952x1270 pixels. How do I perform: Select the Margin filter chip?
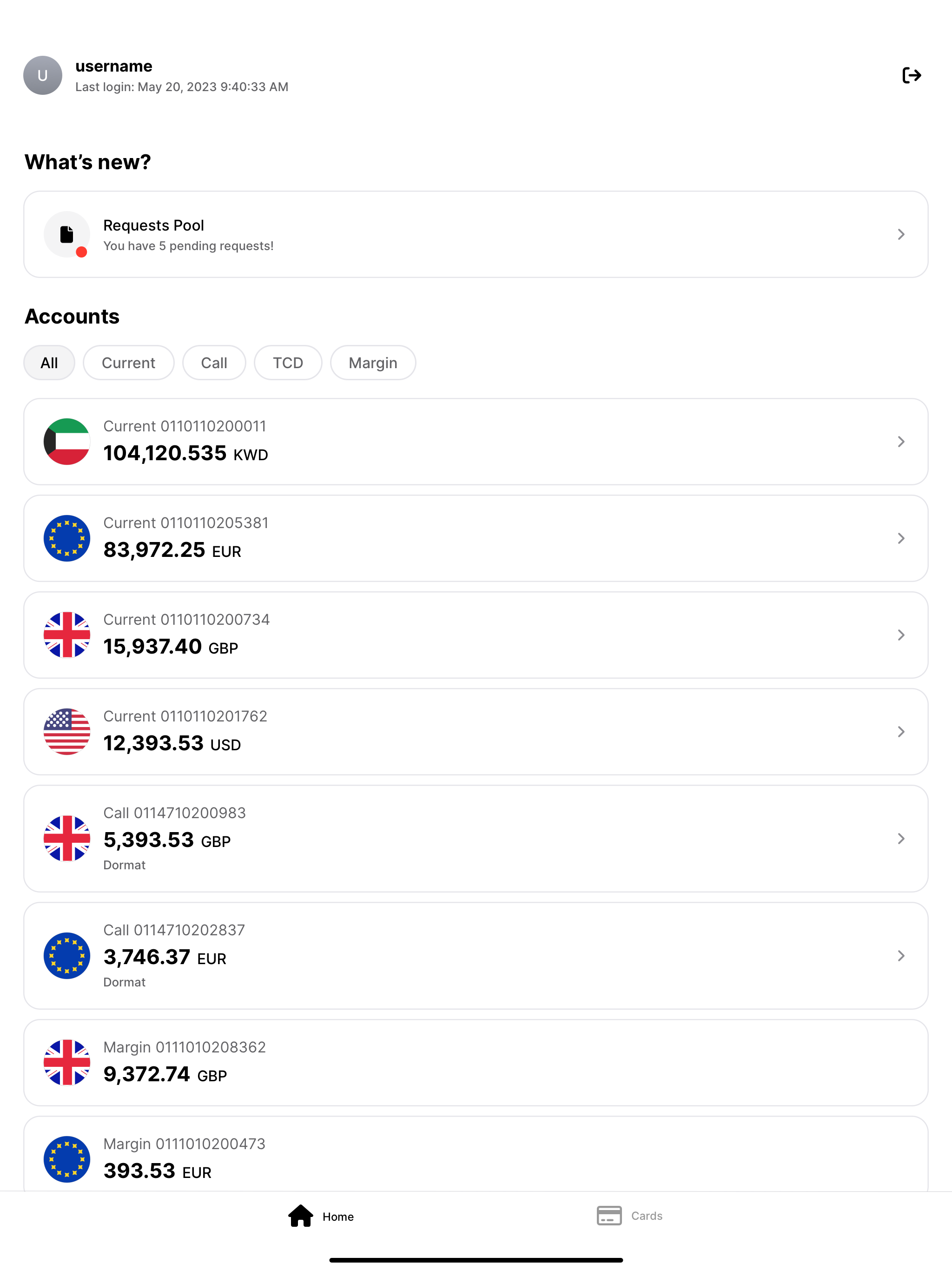pyautogui.click(x=373, y=363)
